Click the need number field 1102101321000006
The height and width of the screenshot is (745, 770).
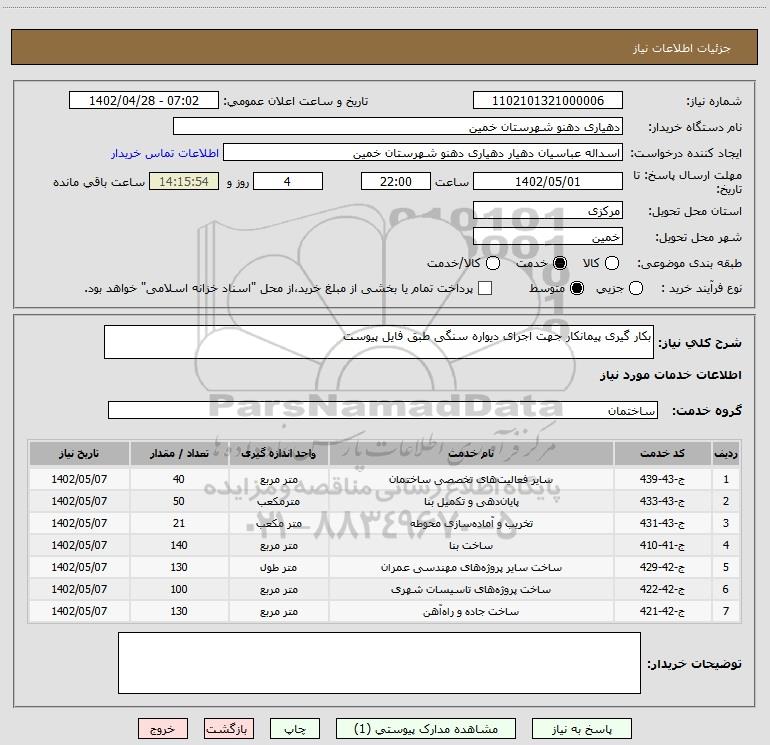548,101
